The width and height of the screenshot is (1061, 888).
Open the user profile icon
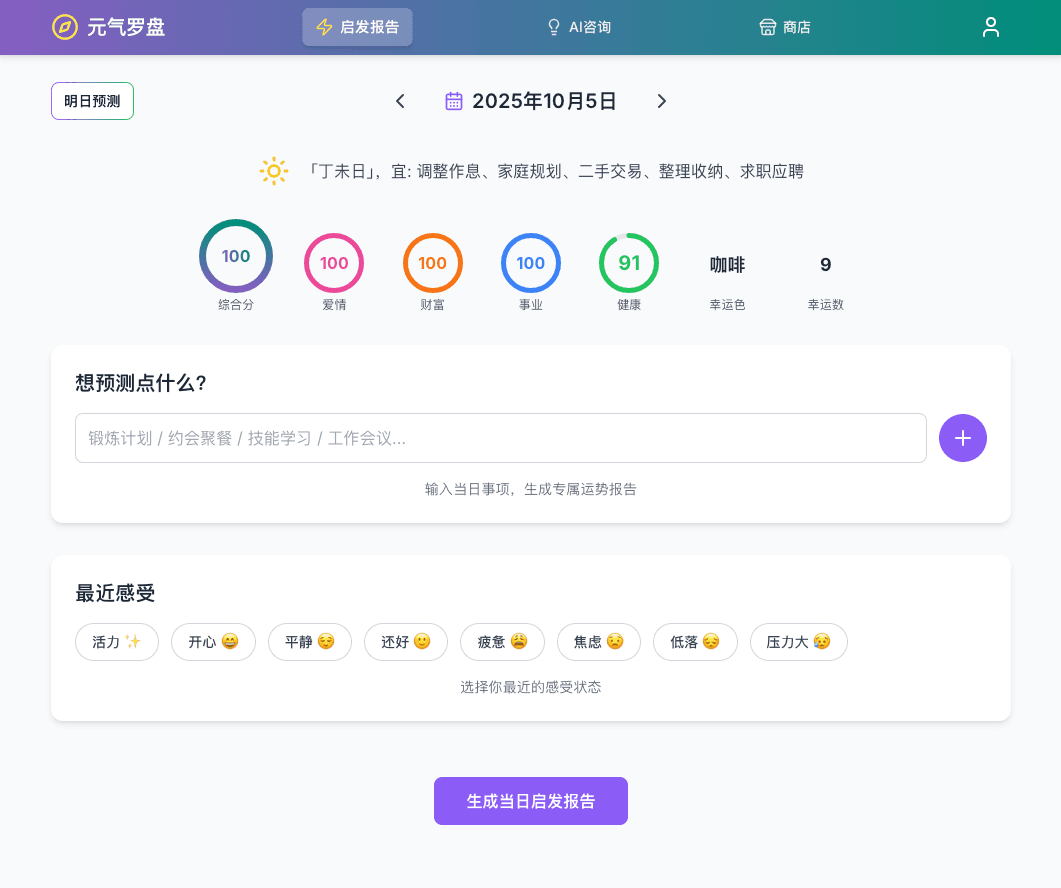tap(991, 27)
